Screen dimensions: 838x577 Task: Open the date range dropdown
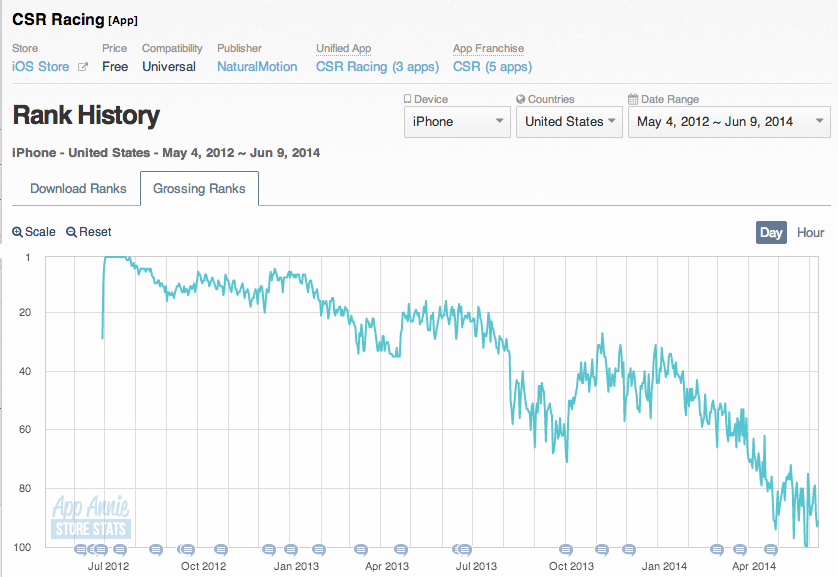(729, 122)
